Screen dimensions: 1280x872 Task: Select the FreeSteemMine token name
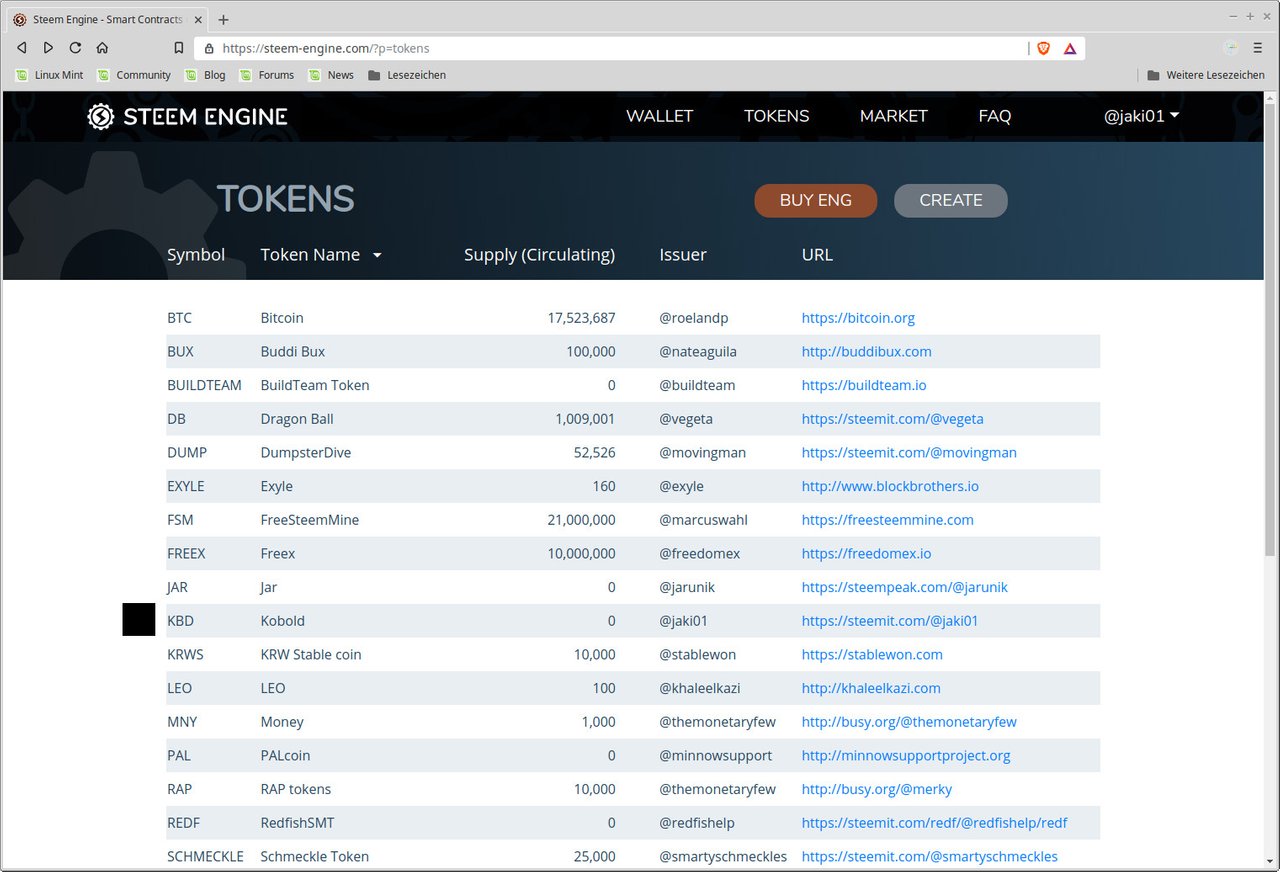coord(309,520)
